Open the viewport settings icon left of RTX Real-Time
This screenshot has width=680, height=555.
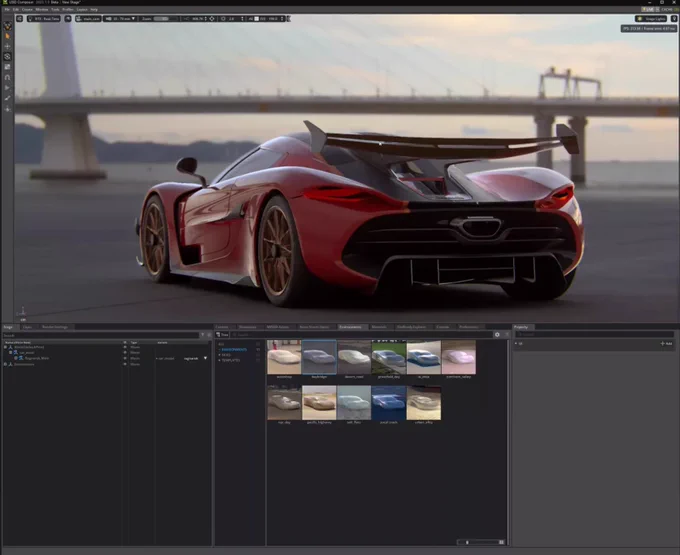click(20, 19)
